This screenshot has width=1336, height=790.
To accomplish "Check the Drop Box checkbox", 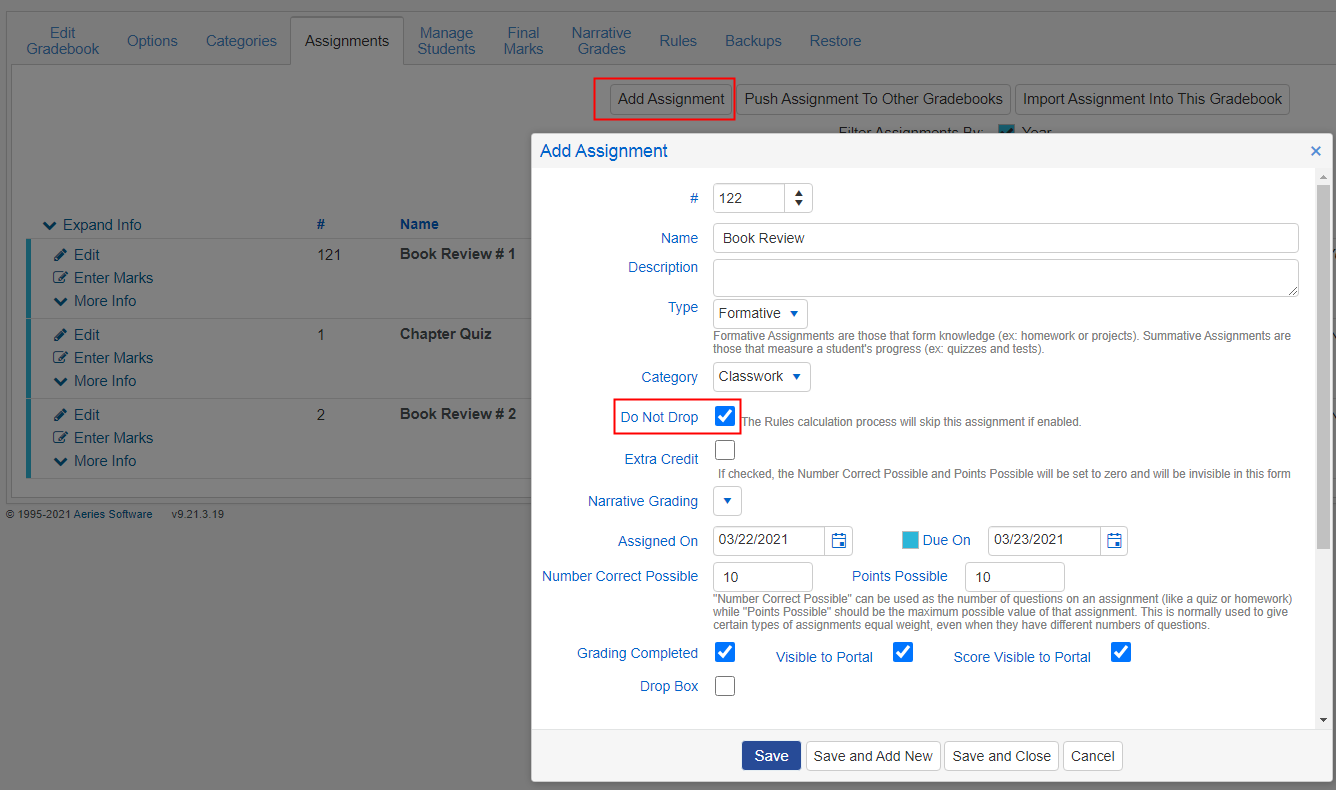I will click(x=725, y=686).
